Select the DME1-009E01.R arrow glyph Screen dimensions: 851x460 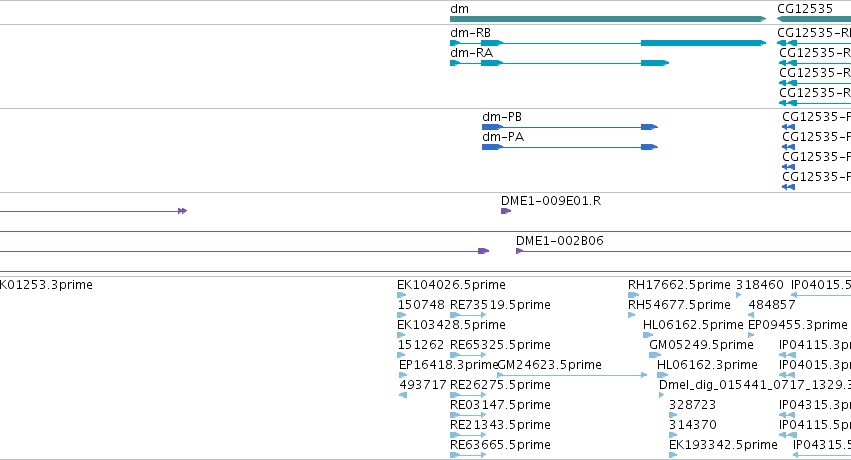[506, 211]
